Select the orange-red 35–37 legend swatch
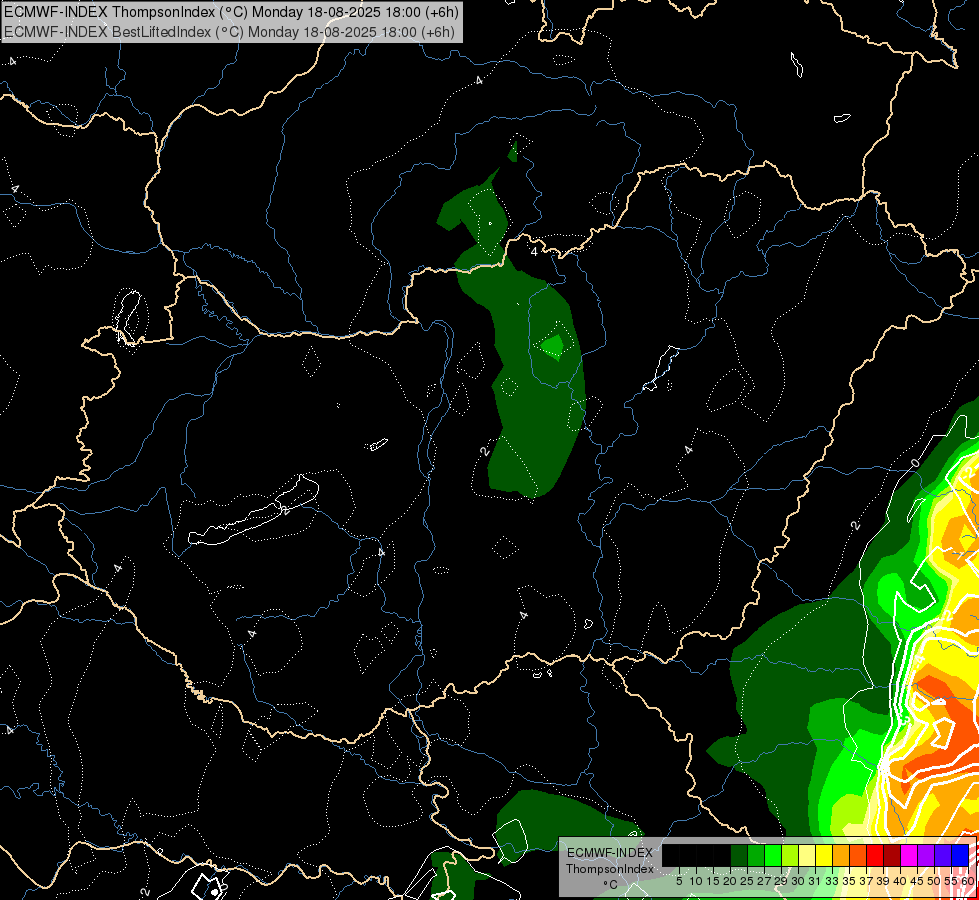Viewport: 979px width, 900px height. [x=858, y=855]
